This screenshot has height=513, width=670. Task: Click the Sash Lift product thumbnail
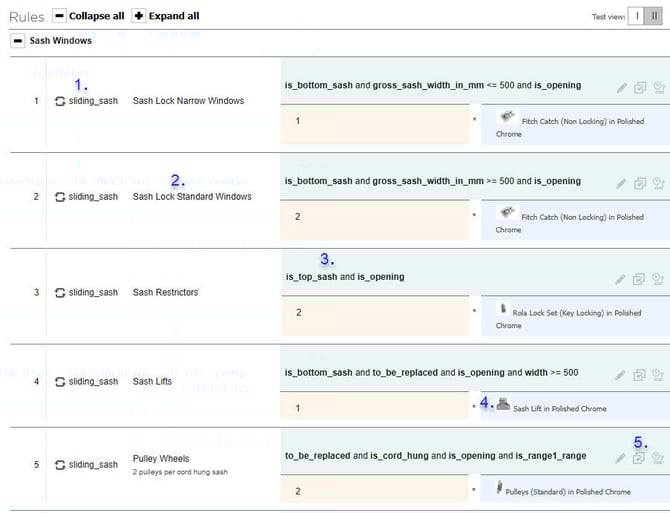click(503, 405)
